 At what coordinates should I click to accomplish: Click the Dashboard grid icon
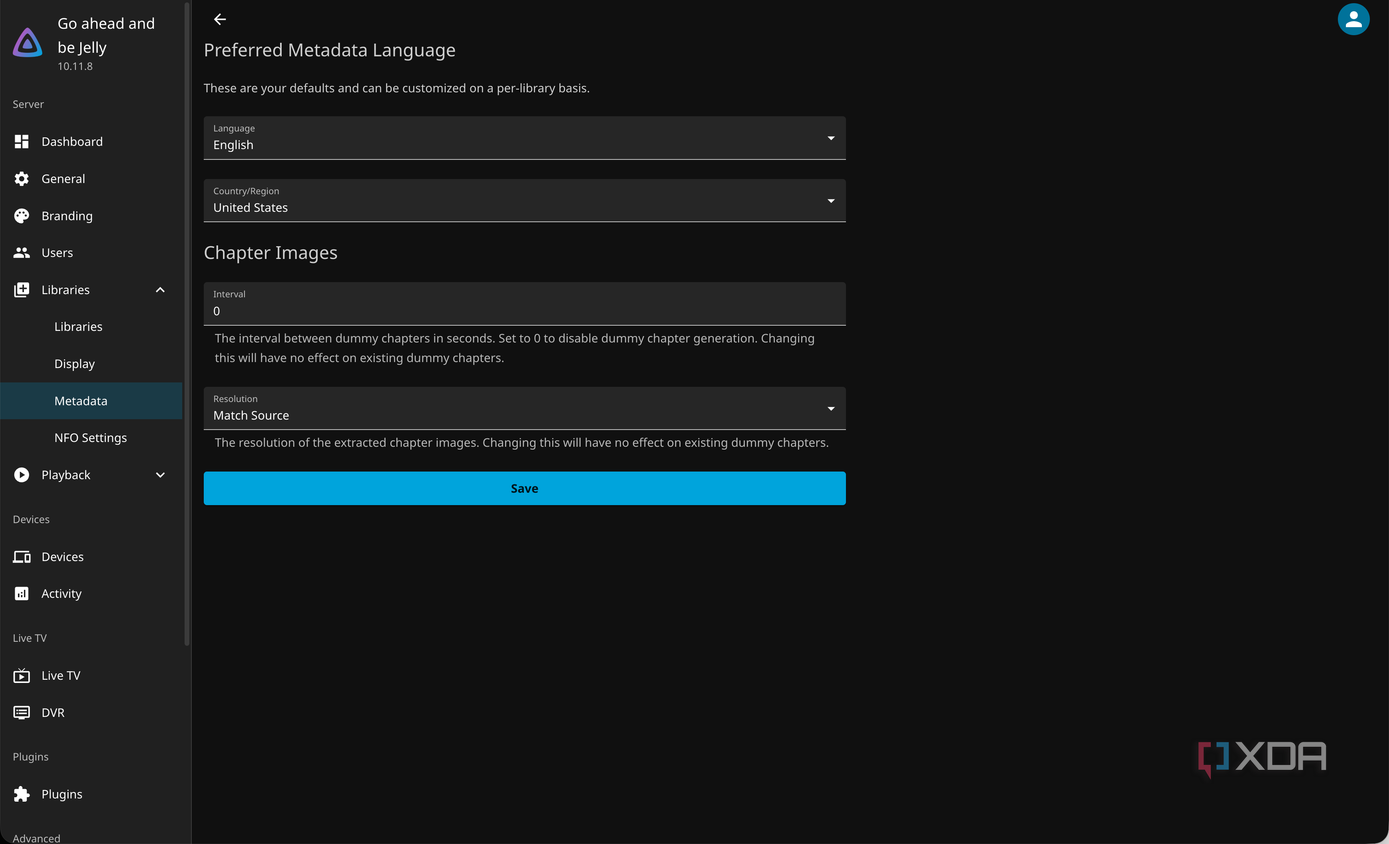coord(22,142)
